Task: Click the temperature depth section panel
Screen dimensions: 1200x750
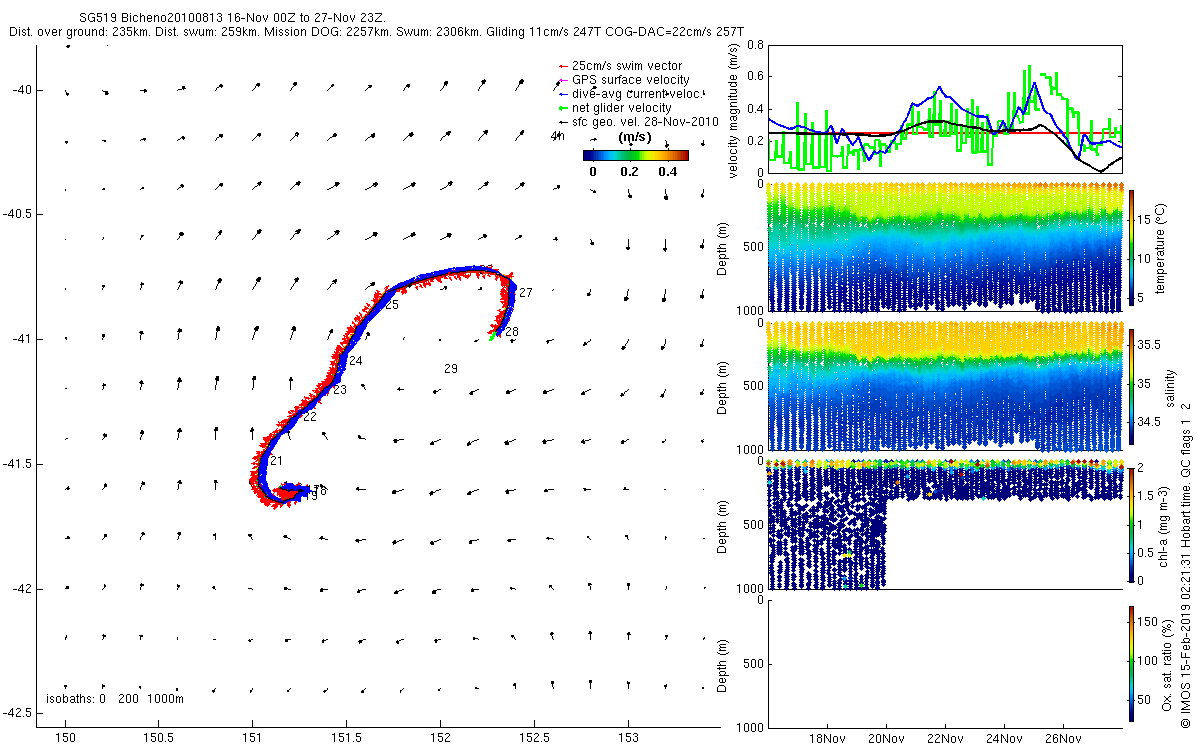Action: pyautogui.click(x=944, y=248)
